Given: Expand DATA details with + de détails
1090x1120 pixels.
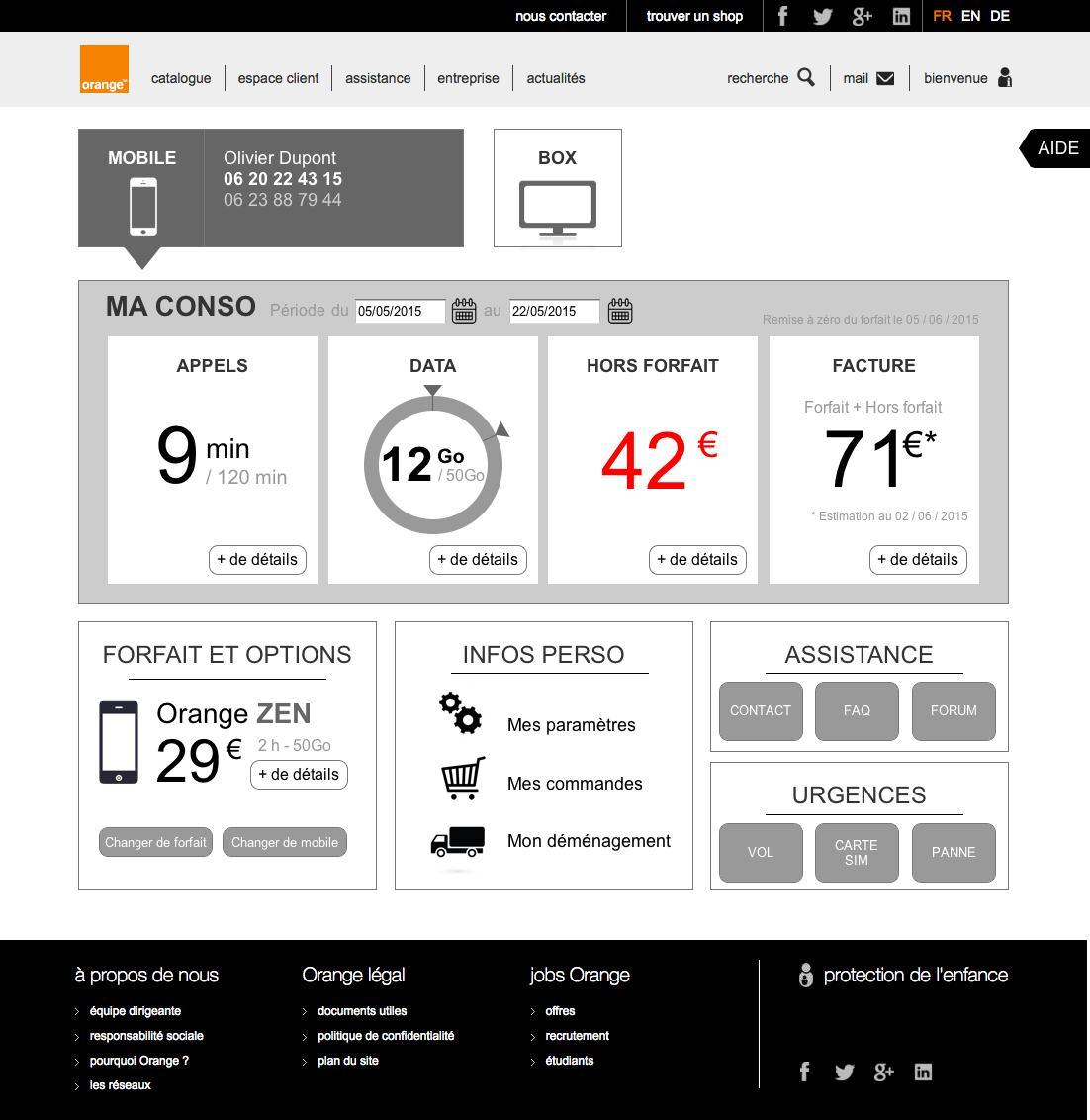Looking at the screenshot, I should [x=478, y=560].
